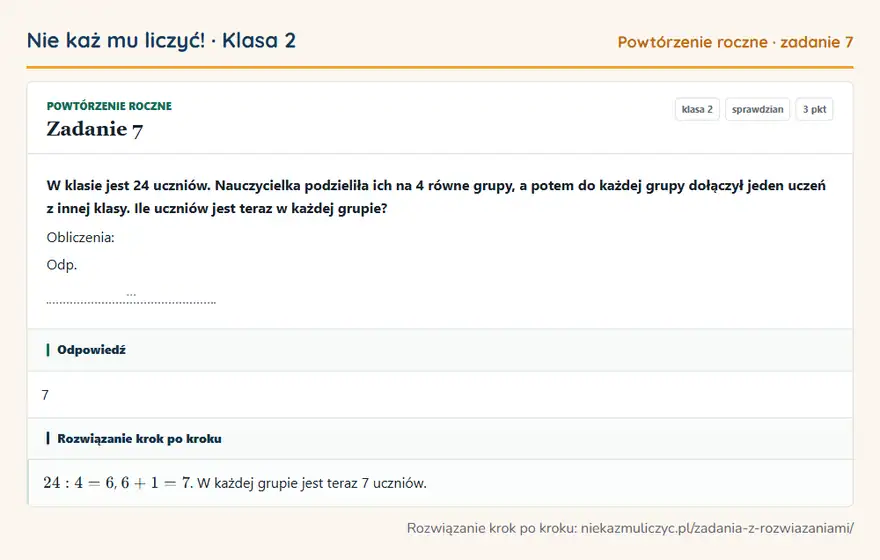880x560 pixels.
Task: Click the task text about 24 uczniów
Action: (436, 197)
